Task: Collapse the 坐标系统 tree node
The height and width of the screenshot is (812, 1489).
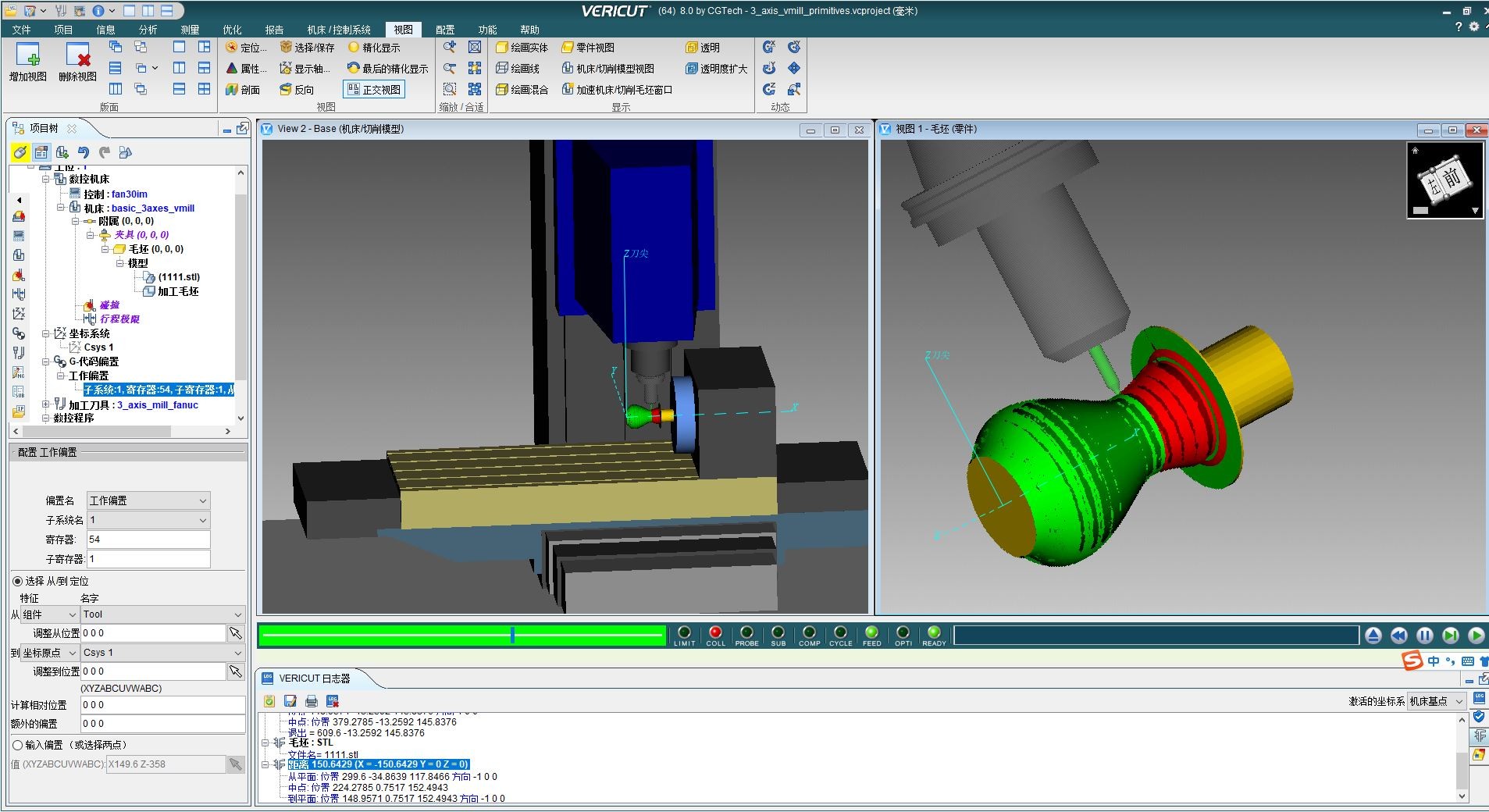Action: pos(46,333)
